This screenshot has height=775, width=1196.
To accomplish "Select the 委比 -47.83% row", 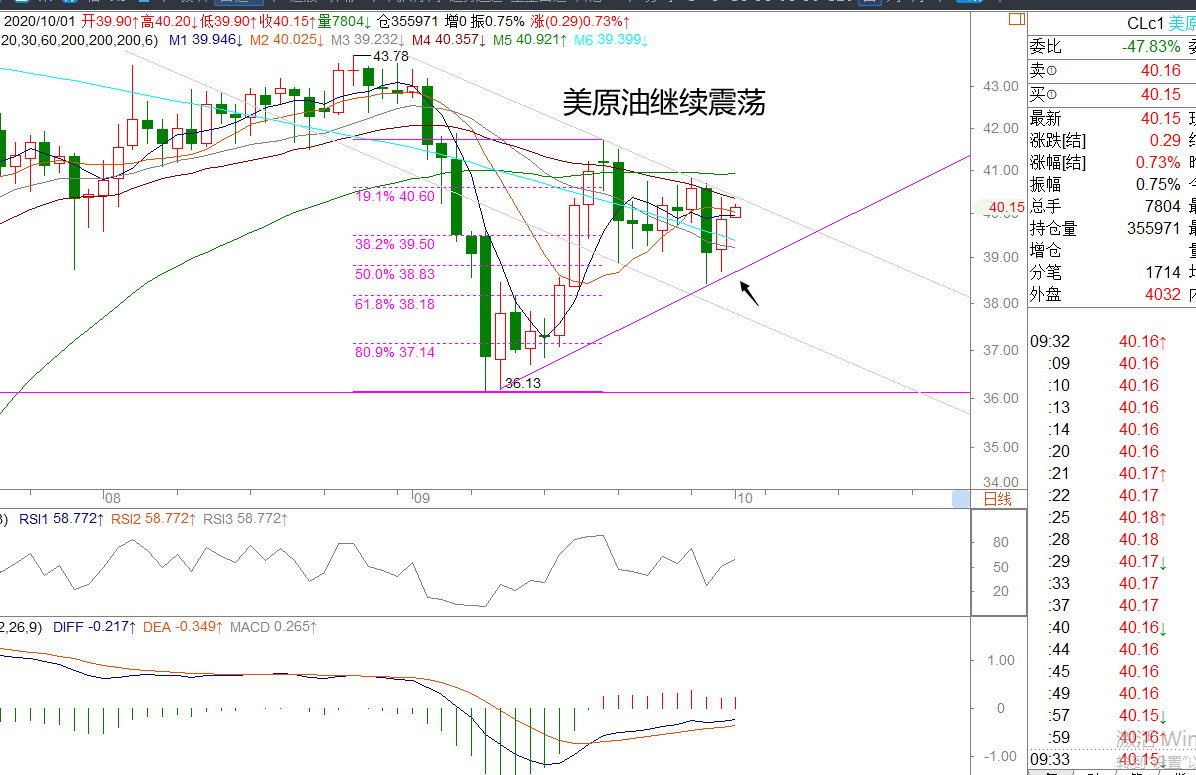I will [1112, 47].
